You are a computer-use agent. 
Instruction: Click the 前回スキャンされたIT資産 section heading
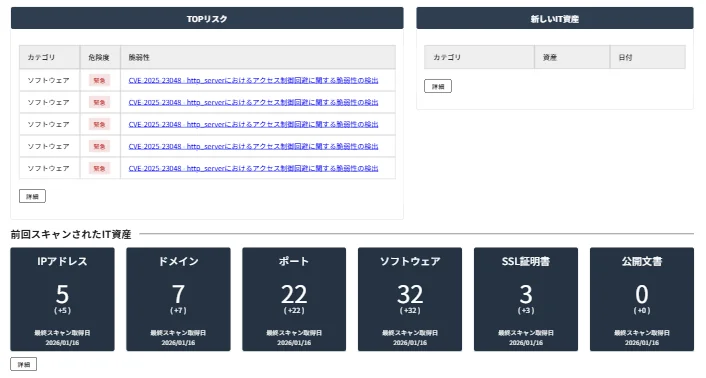[71, 234]
